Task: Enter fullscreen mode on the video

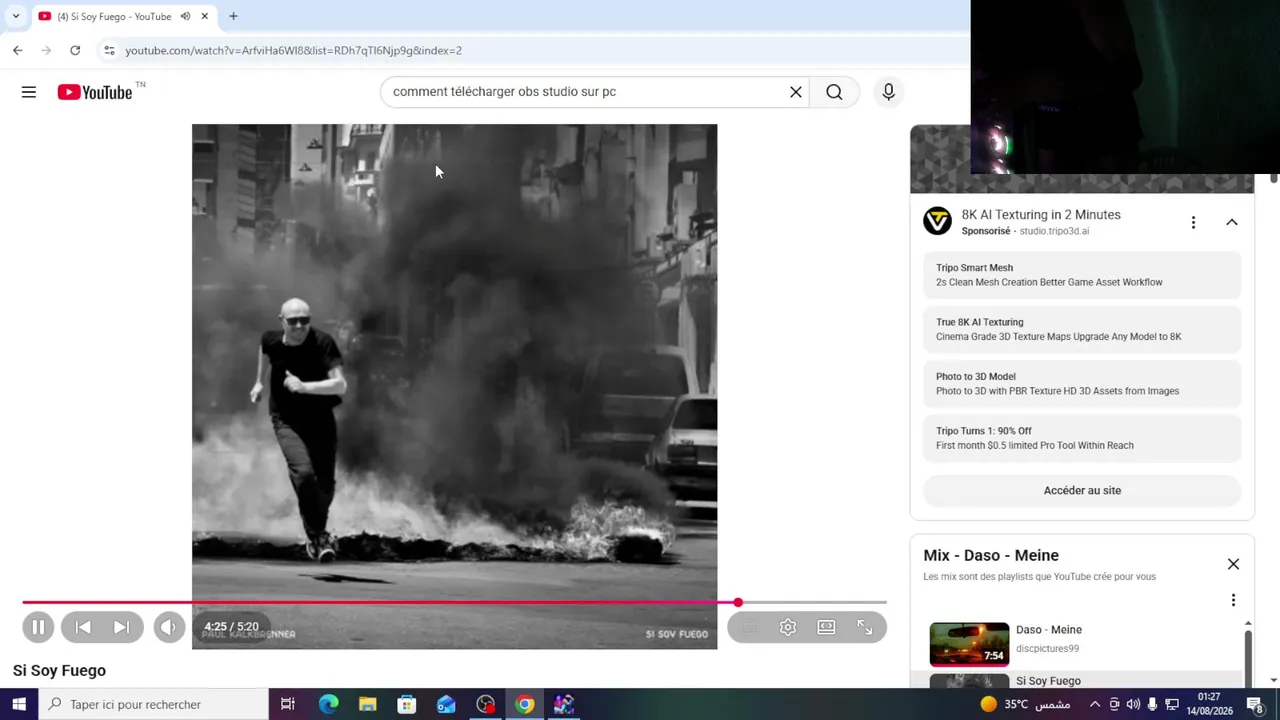Action: [x=865, y=627]
